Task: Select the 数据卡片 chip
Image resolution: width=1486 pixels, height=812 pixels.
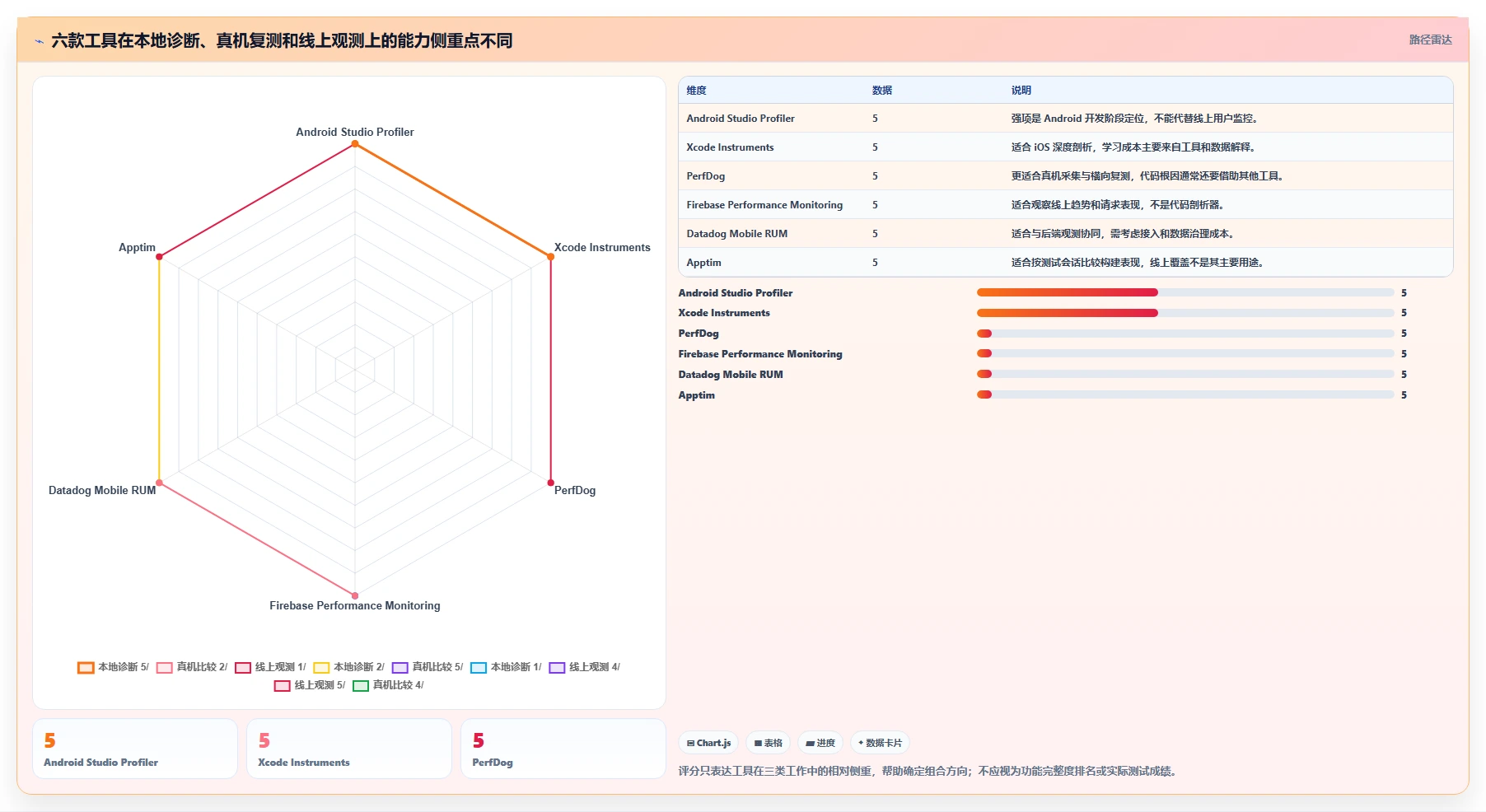Action: [x=880, y=743]
